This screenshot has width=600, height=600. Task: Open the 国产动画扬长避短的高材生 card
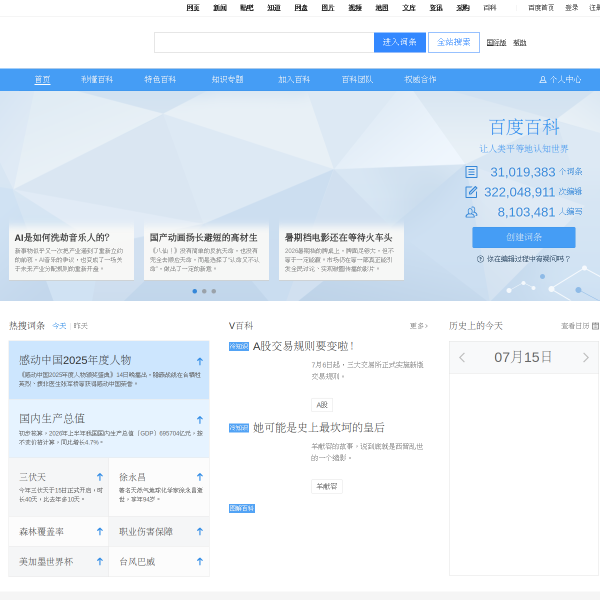coord(207,252)
